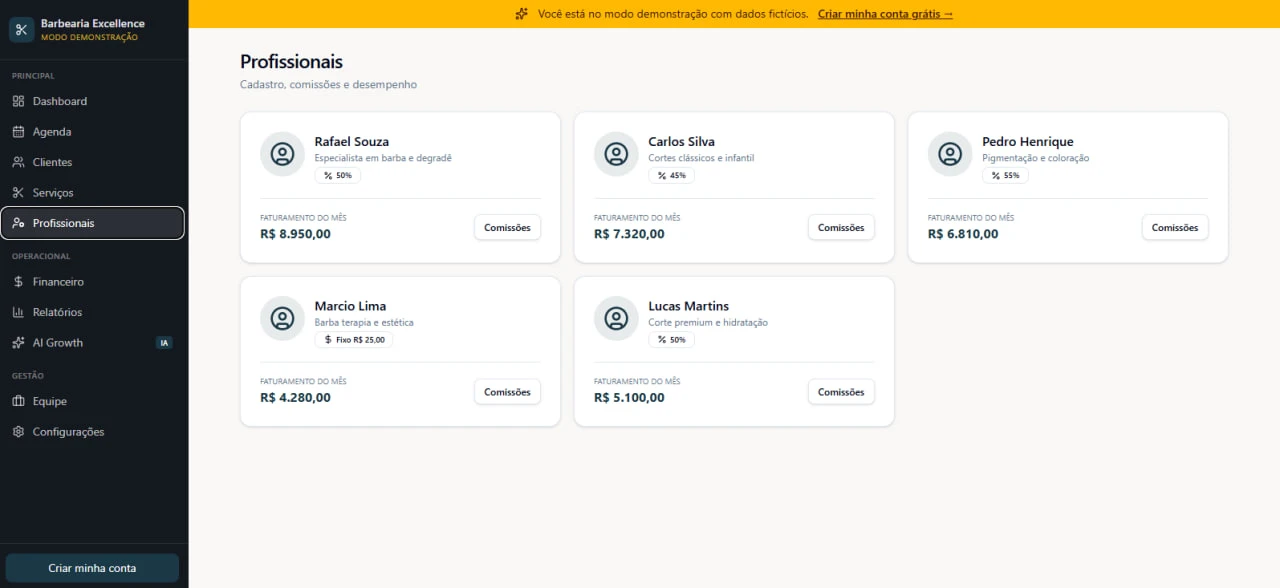Open Comissões for Pedro Henrique
Screen dimensions: 1280x588
tap(1175, 227)
